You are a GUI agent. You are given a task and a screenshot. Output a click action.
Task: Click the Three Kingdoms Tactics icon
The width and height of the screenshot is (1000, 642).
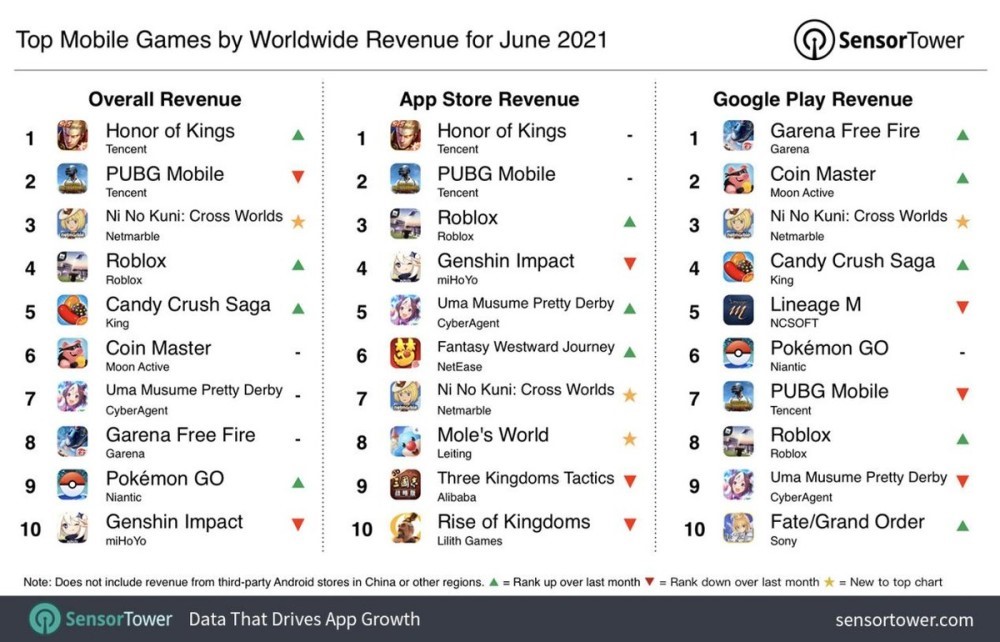coord(405,484)
